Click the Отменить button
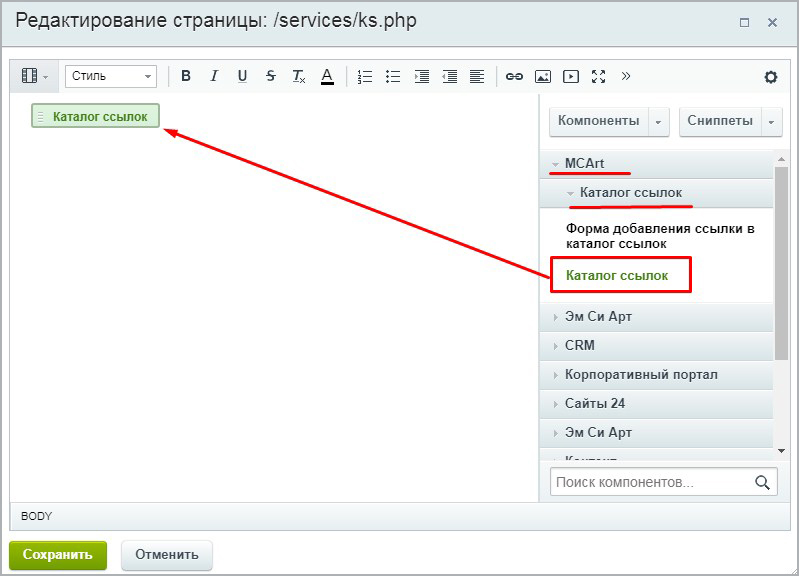This screenshot has height=576, width=799. tap(167, 555)
